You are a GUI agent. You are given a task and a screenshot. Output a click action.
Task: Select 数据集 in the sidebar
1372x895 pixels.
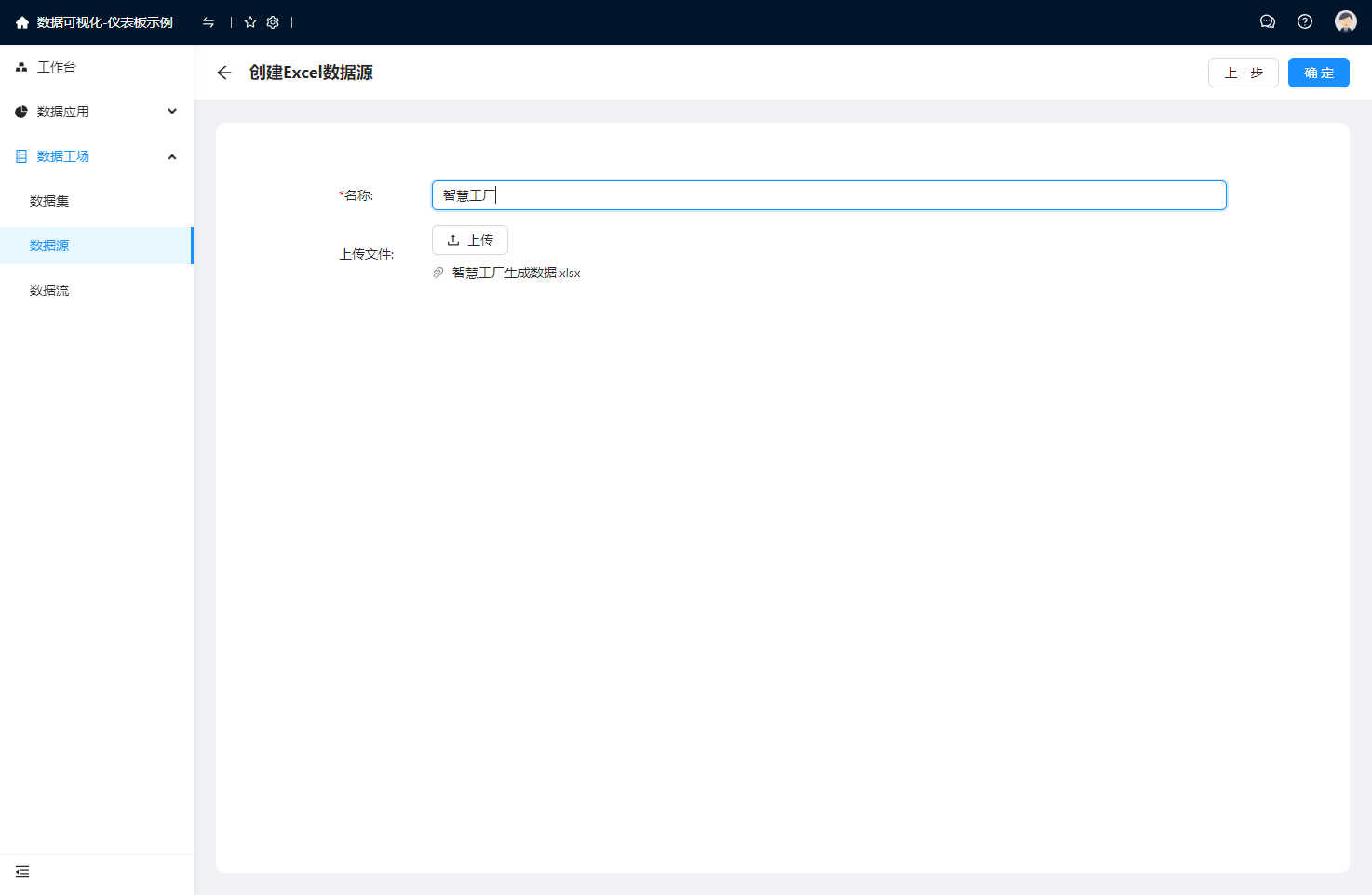click(49, 201)
